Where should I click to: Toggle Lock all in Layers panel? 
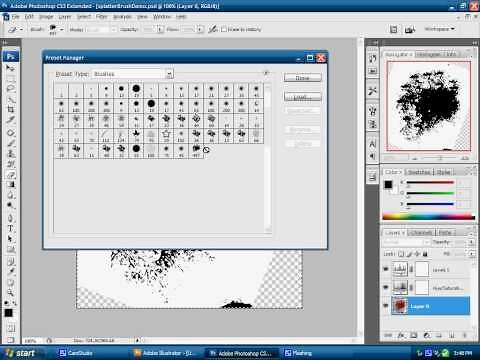[425, 254]
